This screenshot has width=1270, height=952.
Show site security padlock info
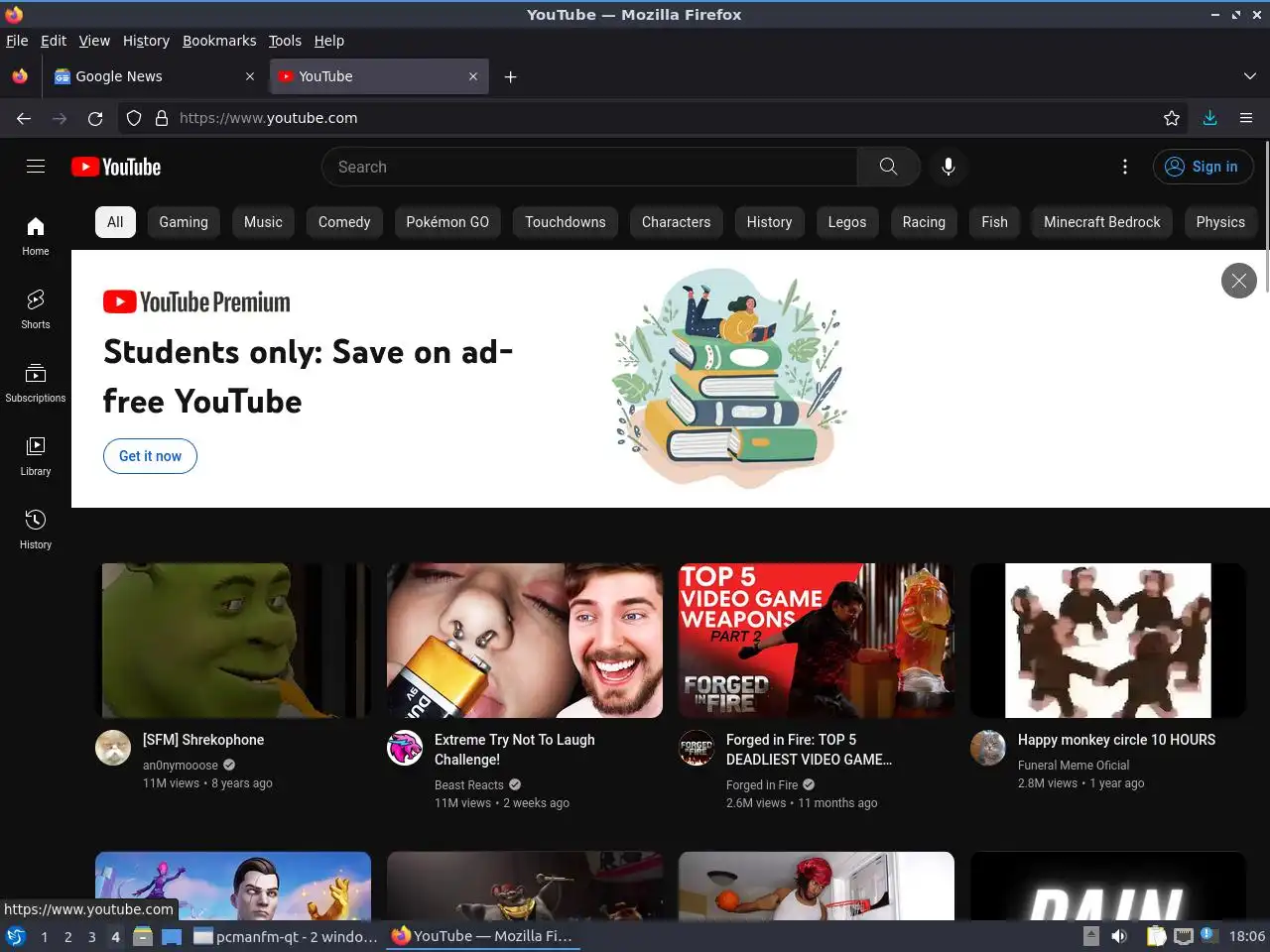tap(162, 118)
